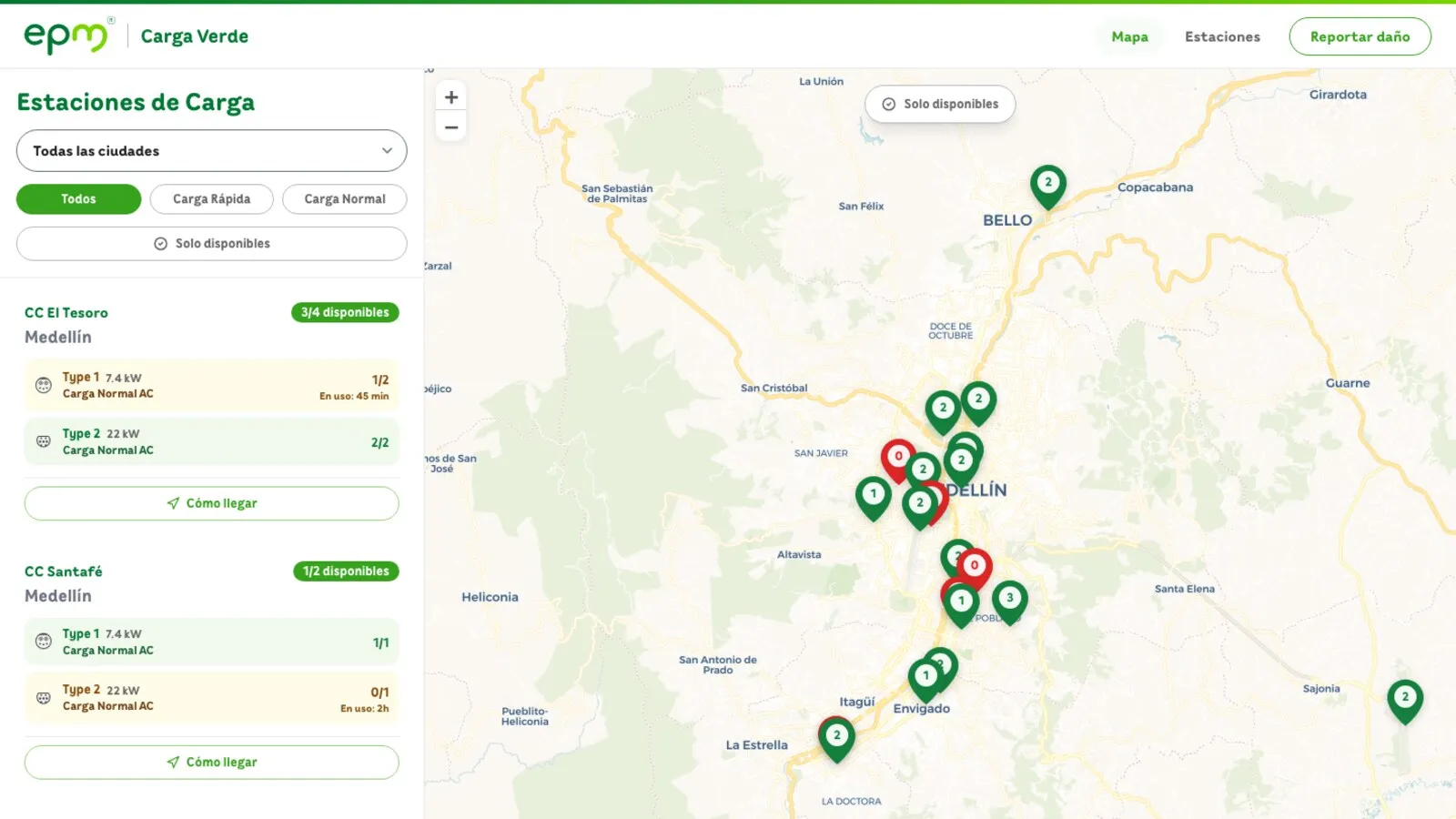Click the 3/4 disponibles badge
The width and height of the screenshot is (1456, 819).
click(345, 312)
